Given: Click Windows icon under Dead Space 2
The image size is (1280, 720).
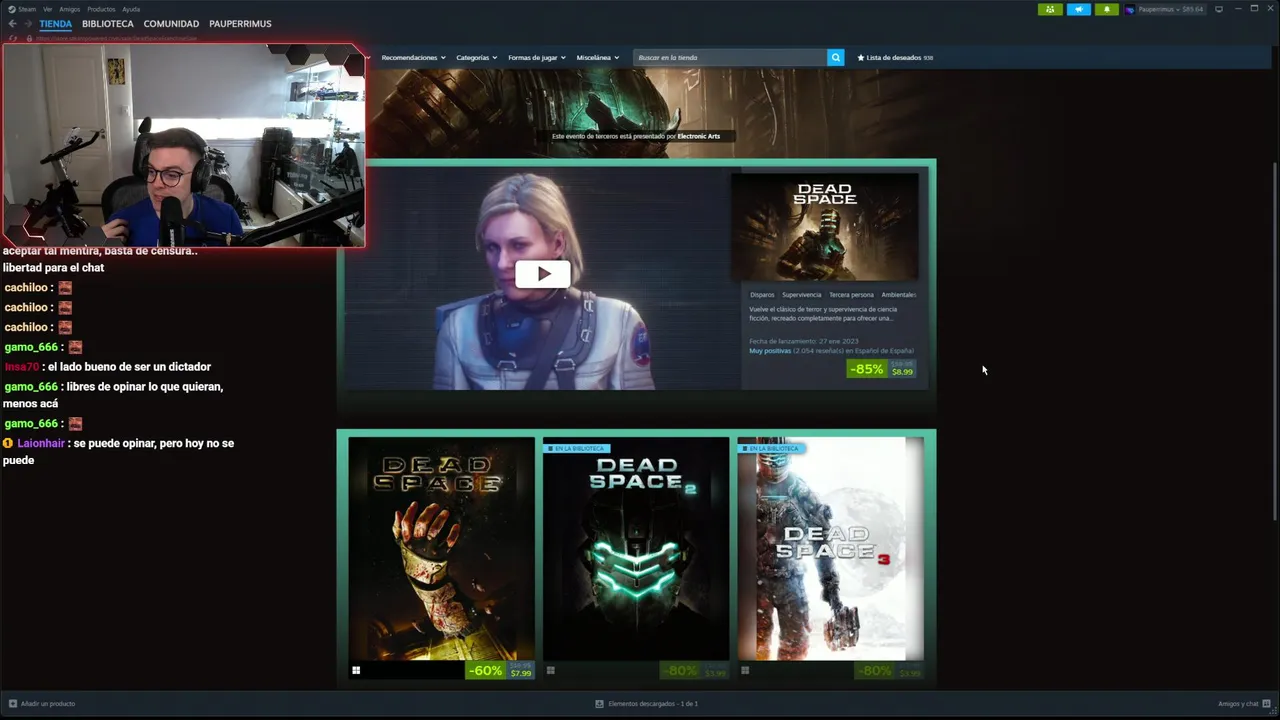Looking at the screenshot, I should click(550, 671).
